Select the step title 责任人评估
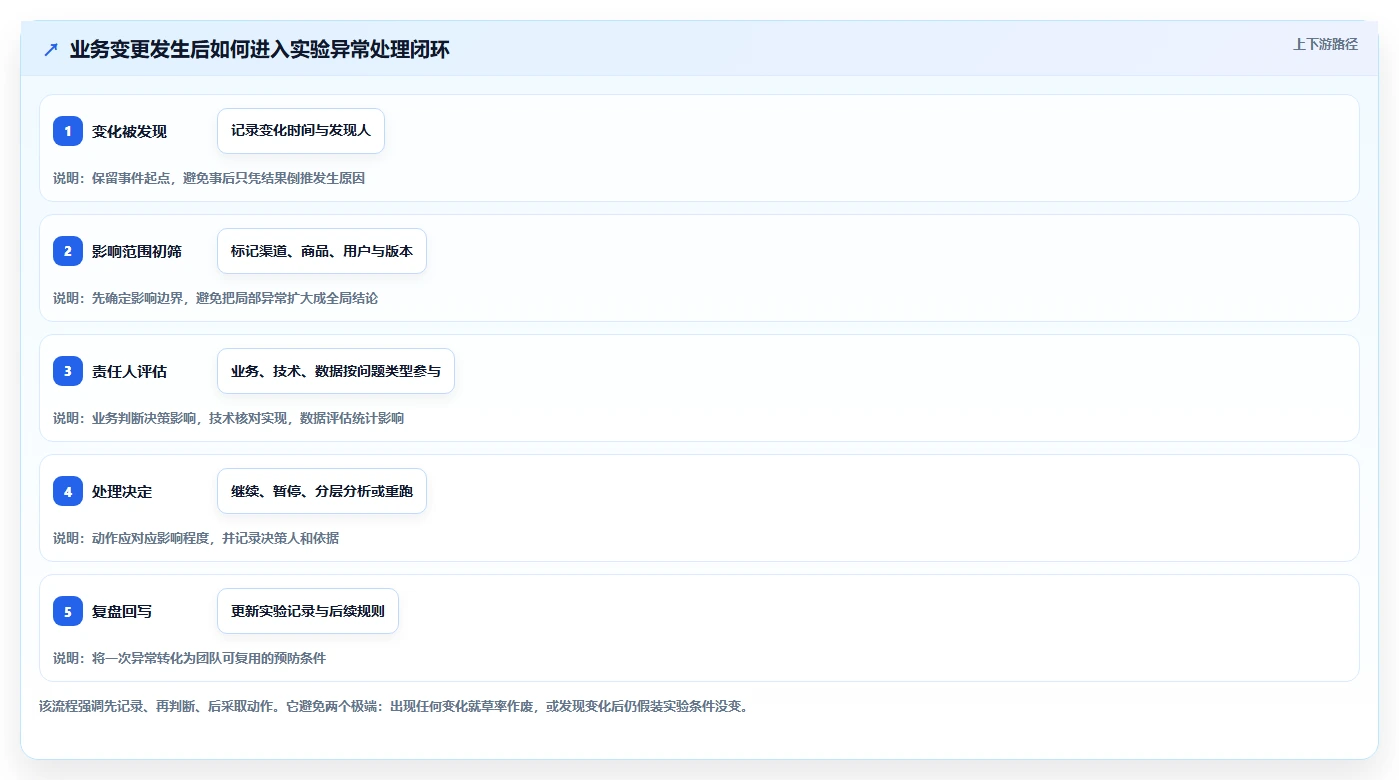This screenshot has width=1399, height=780. (129, 372)
